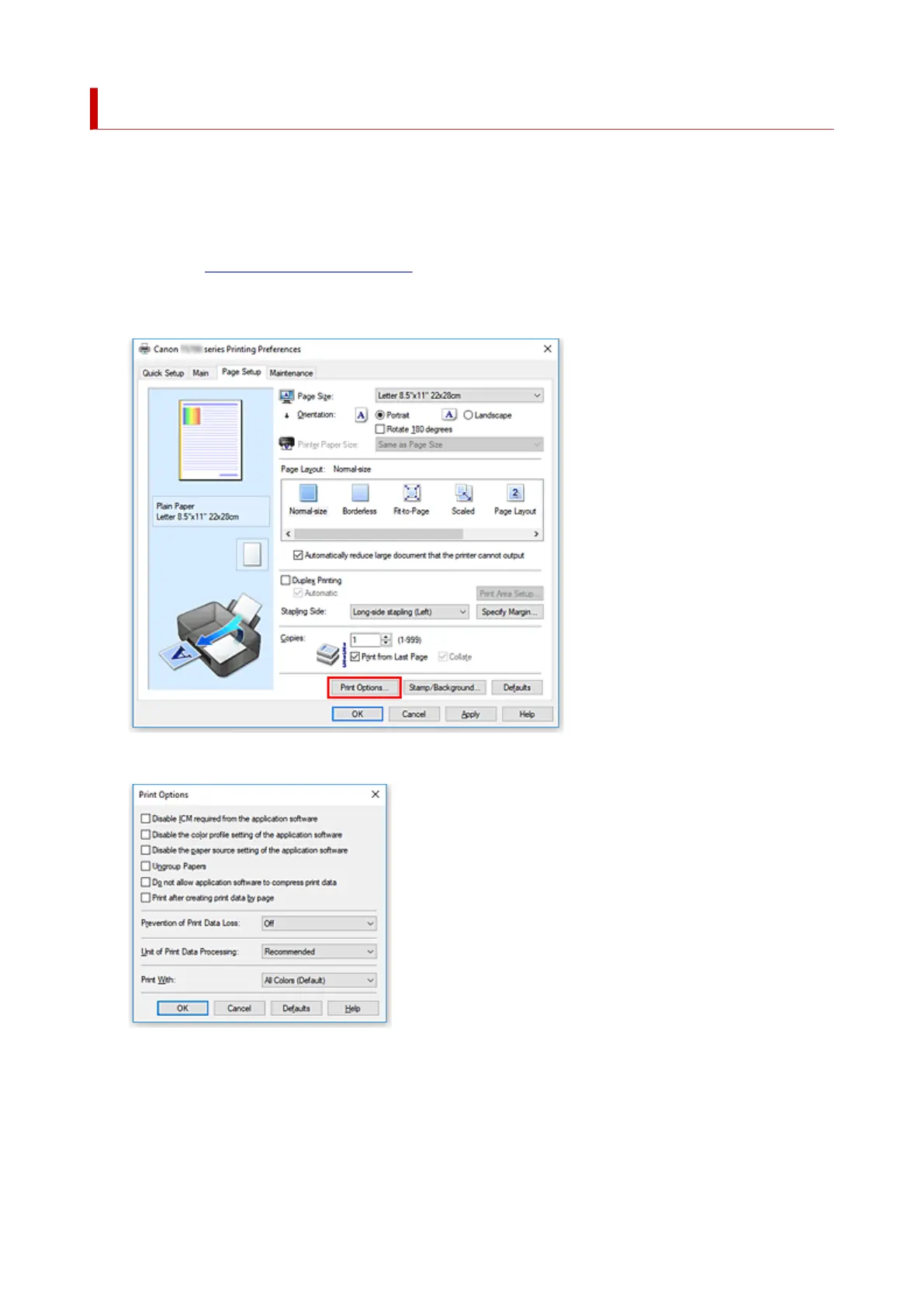The image size is (924, 1307).
Task: Enable the Duplex Printing checkbox
Action: 286,580
